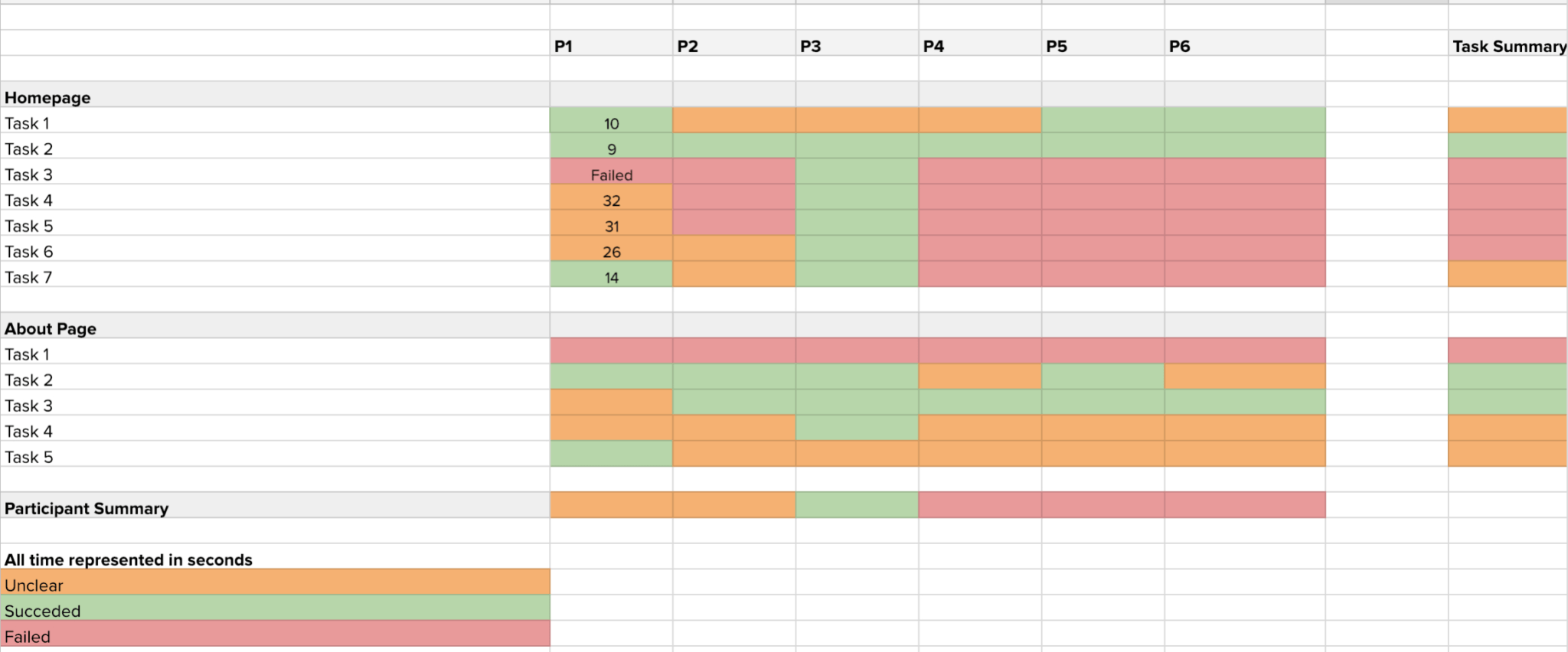Screen dimensions: 1568x652
Task: Select the orange Unclear legend cell
Action: click(275, 582)
